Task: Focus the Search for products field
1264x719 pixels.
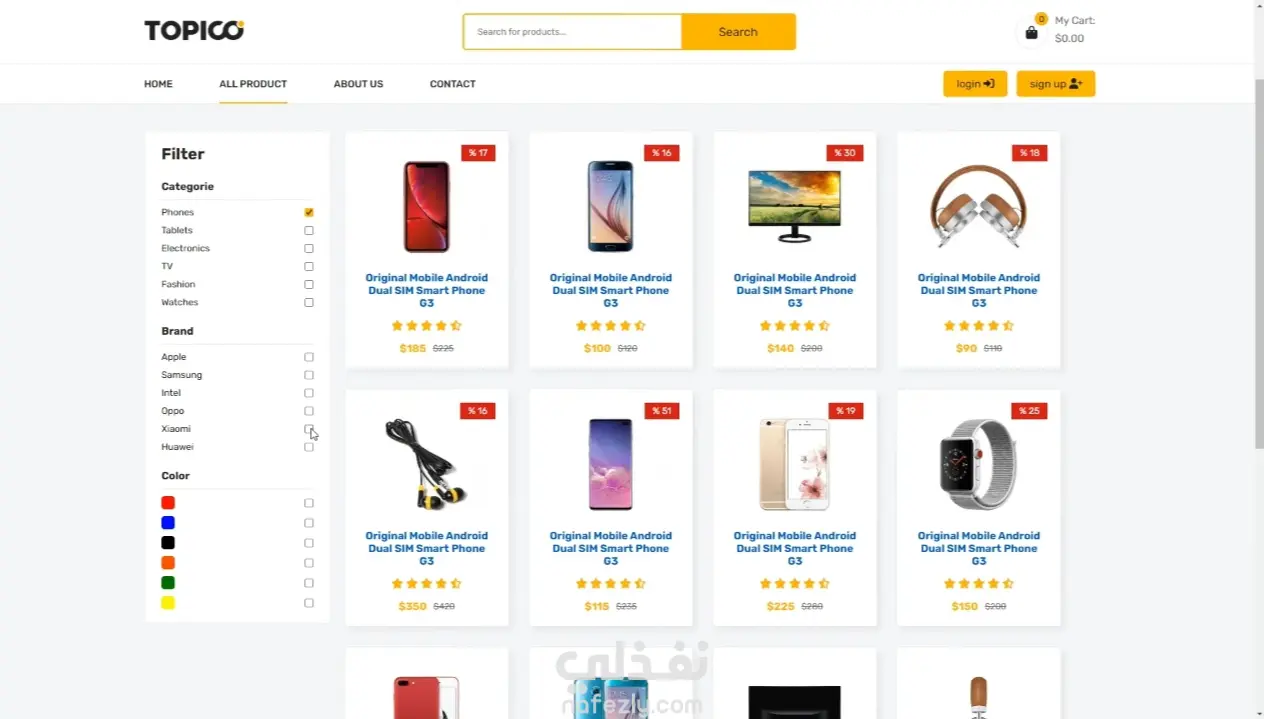Action: pos(572,32)
